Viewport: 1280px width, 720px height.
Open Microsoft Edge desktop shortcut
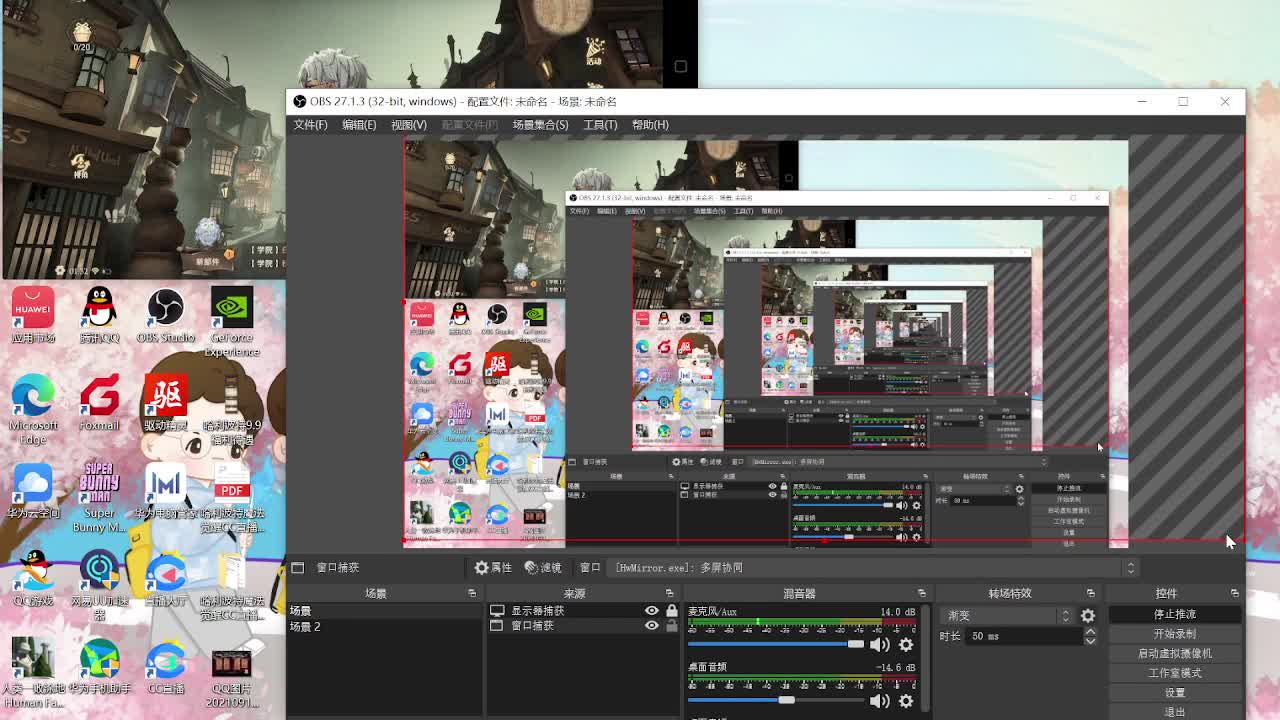point(33,409)
